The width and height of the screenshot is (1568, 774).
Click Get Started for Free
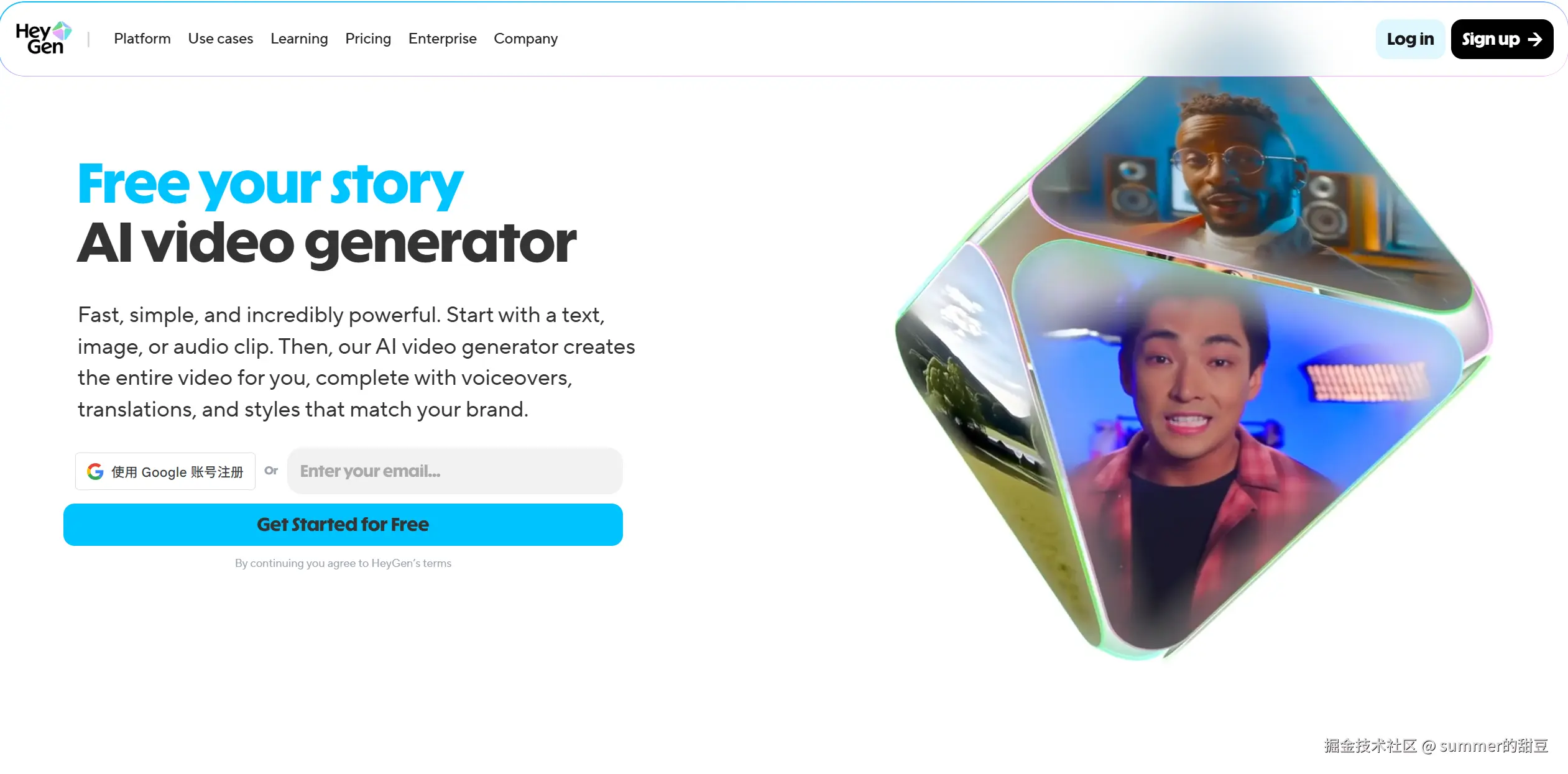[343, 525]
